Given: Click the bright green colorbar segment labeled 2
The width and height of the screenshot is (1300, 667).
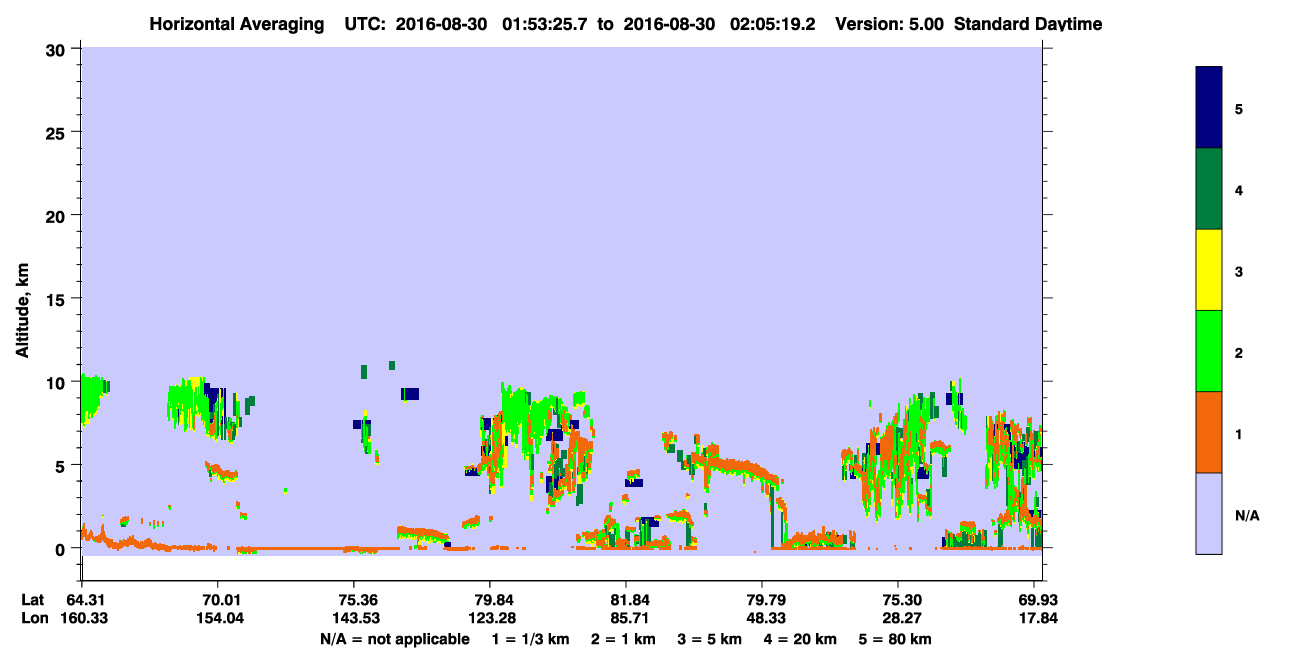Looking at the screenshot, I should pos(1209,351).
